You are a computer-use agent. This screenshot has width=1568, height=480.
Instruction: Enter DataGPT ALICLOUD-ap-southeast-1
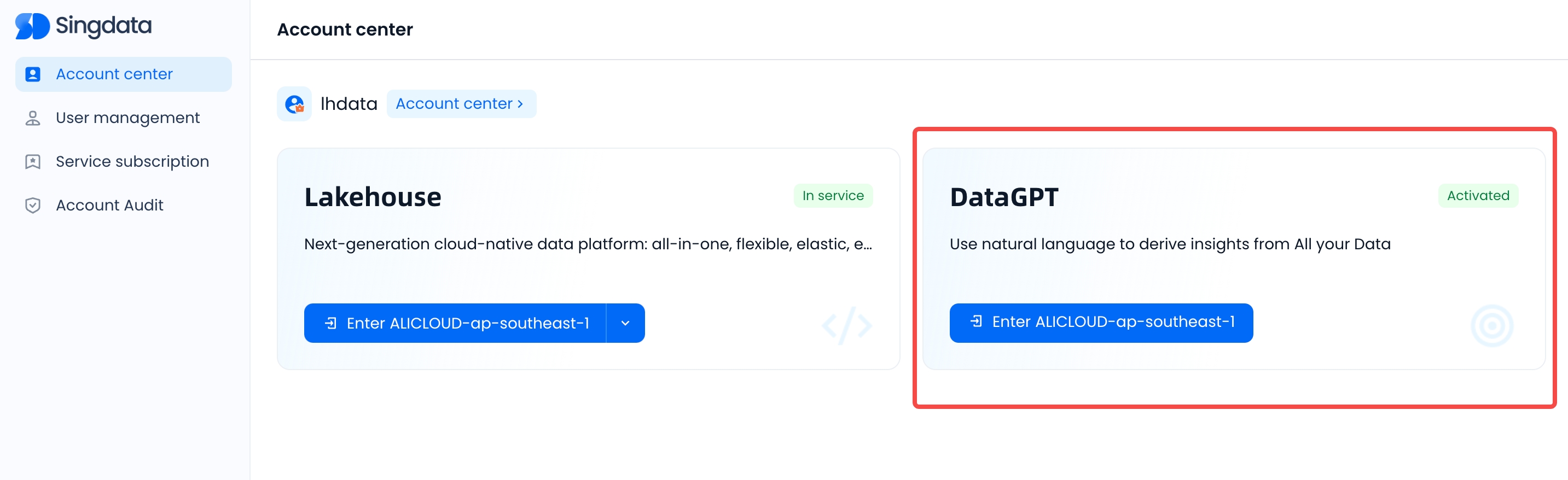(1112, 322)
